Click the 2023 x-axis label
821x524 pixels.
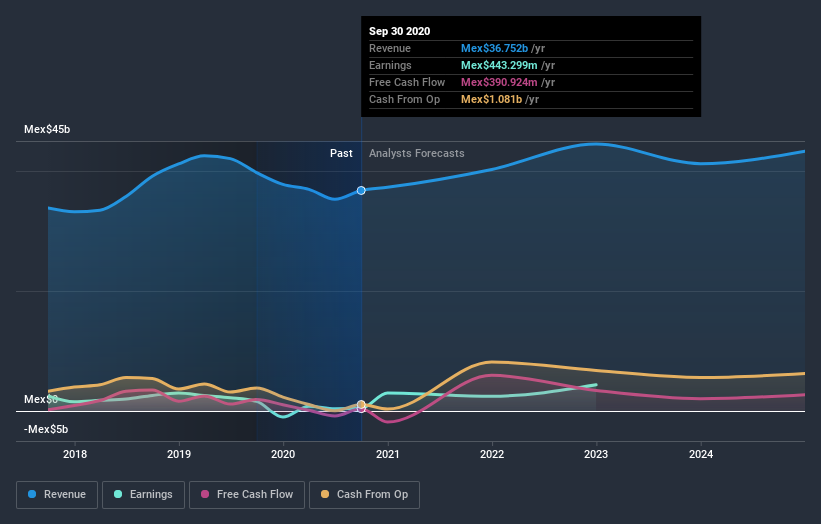pos(596,454)
